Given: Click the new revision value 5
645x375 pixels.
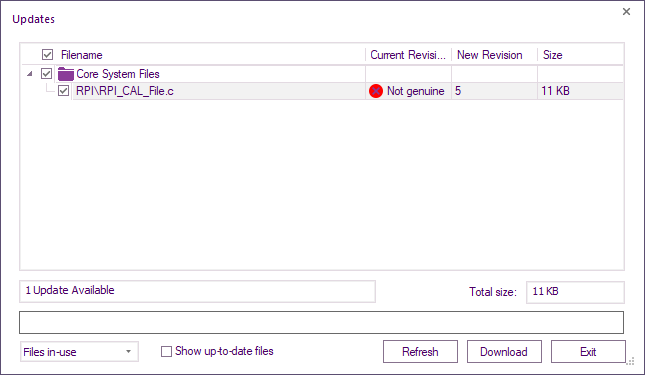Looking at the screenshot, I should (x=458, y=91).
